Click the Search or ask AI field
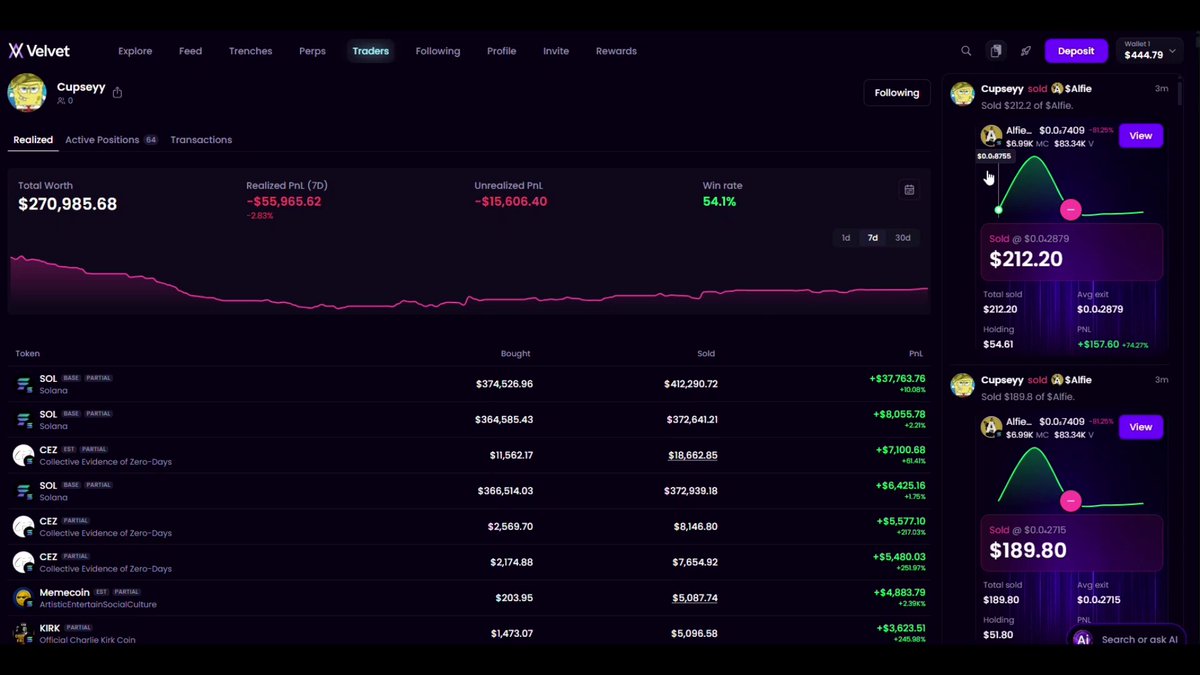This screenshot has height=675, width=1200. pos(1139,639)
